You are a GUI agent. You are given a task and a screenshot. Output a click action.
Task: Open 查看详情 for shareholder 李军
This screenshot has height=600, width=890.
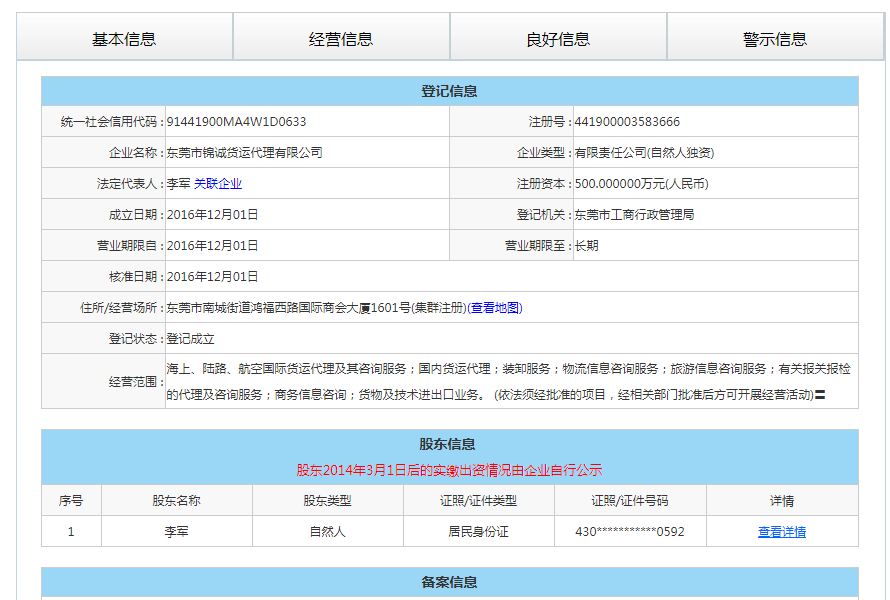(782, 532)
